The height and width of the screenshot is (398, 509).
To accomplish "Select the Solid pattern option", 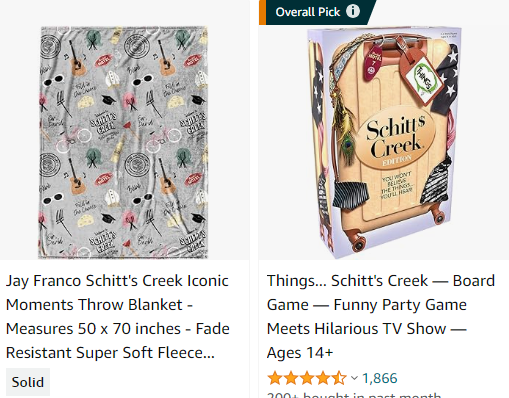I will pyautogui.click(x=28, y=382).
